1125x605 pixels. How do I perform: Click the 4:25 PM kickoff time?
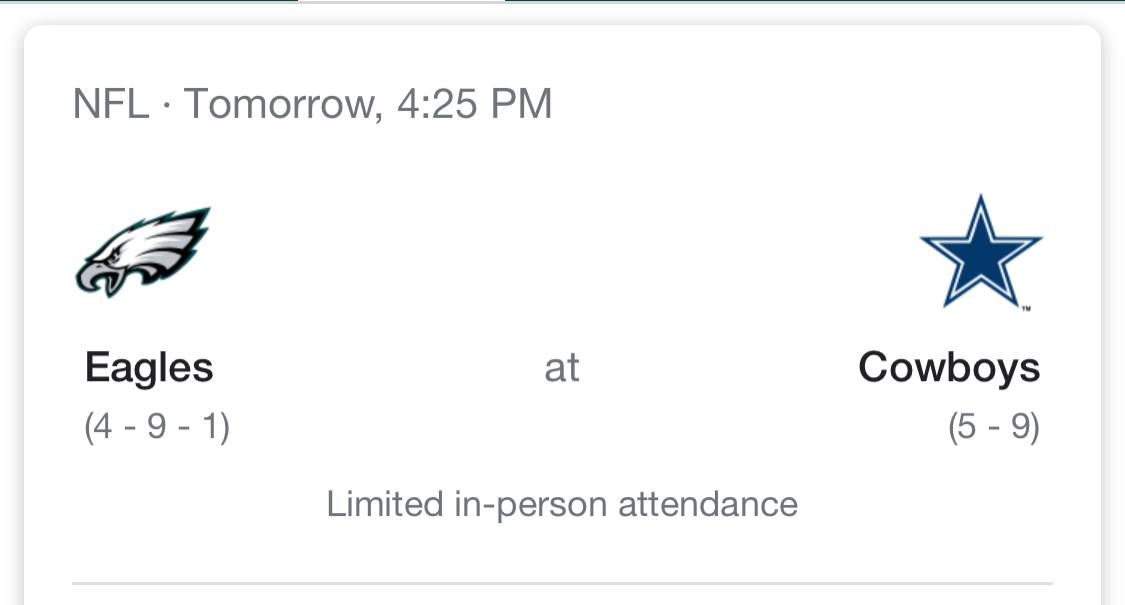[x=474, y=103]
